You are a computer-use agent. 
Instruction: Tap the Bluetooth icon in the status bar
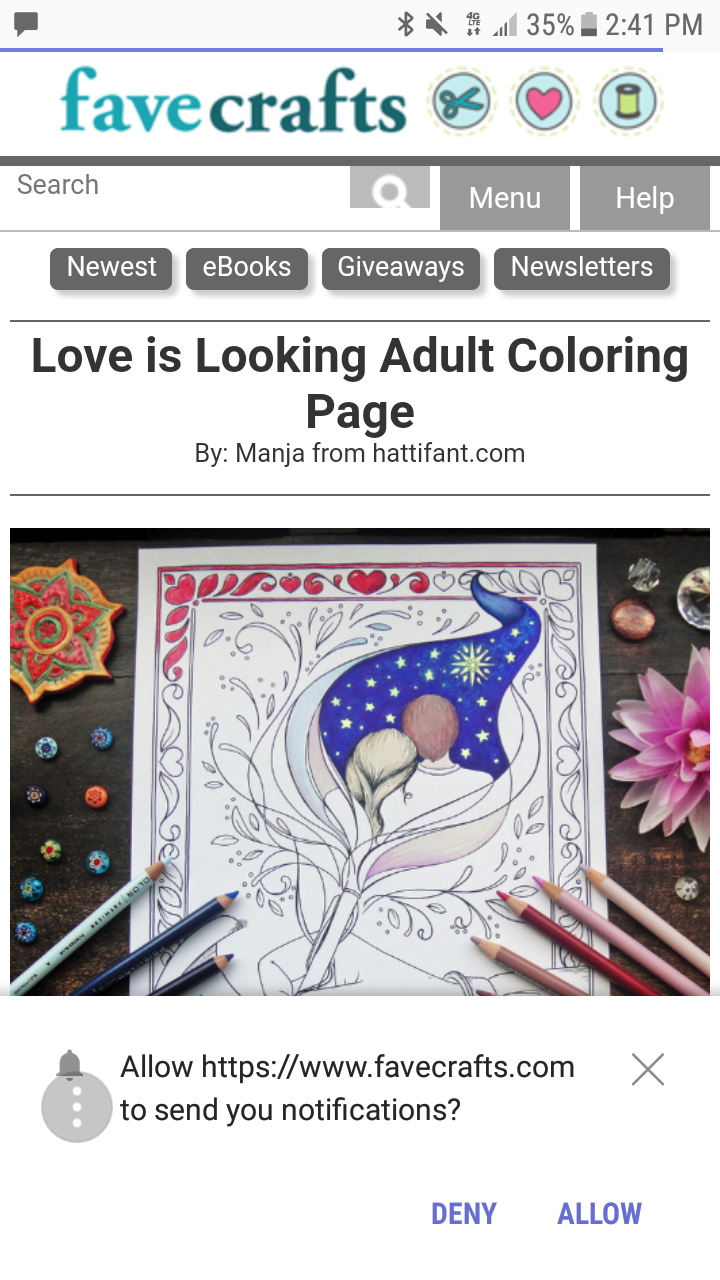(405, 24)
